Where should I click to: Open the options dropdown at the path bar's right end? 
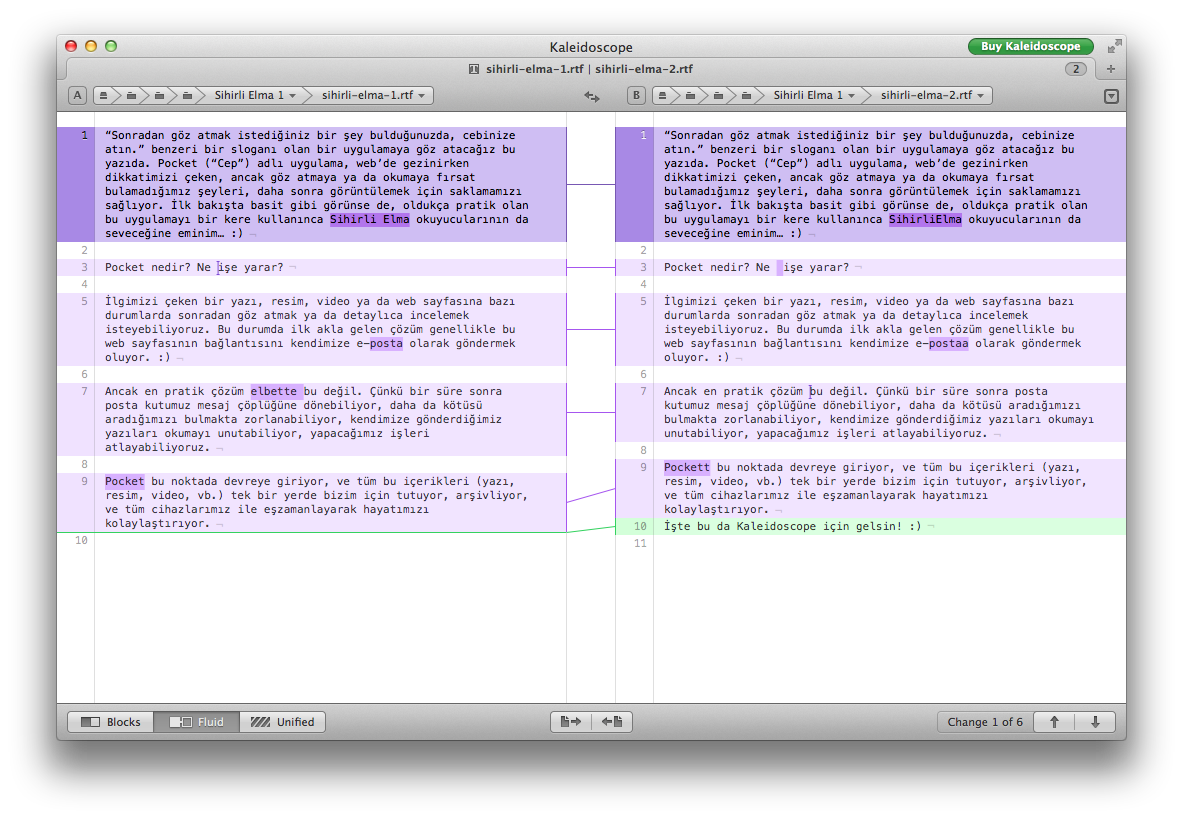(x=1111, y=96)
